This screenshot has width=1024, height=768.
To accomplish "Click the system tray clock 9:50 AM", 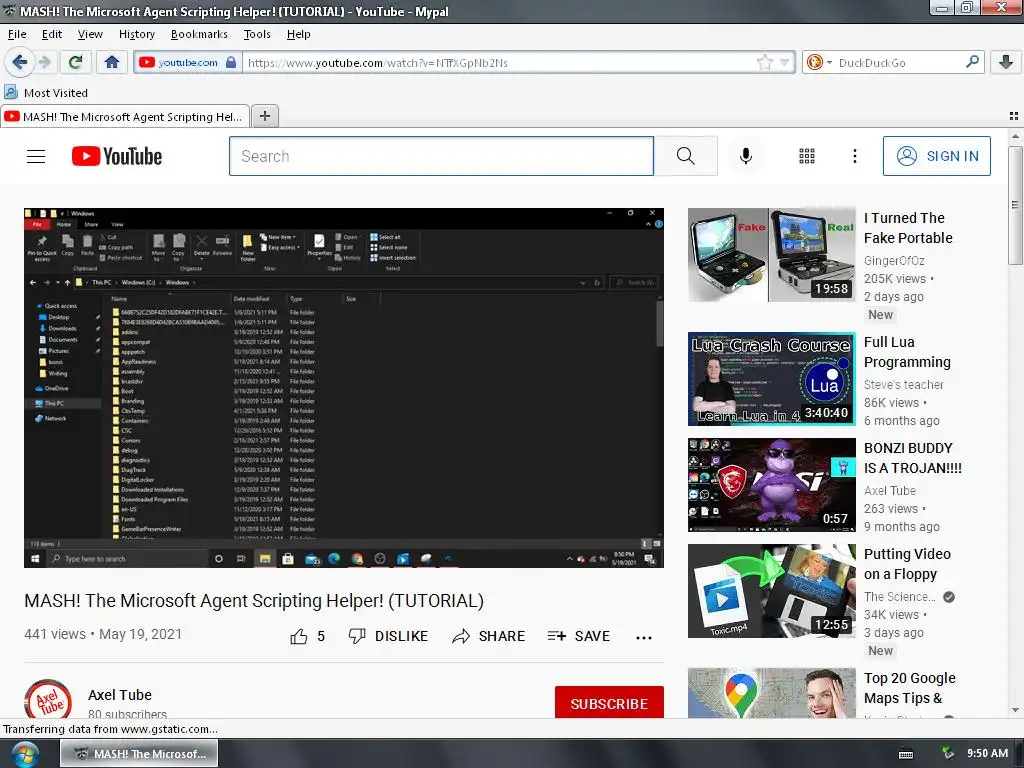I will tap(987, 753).
